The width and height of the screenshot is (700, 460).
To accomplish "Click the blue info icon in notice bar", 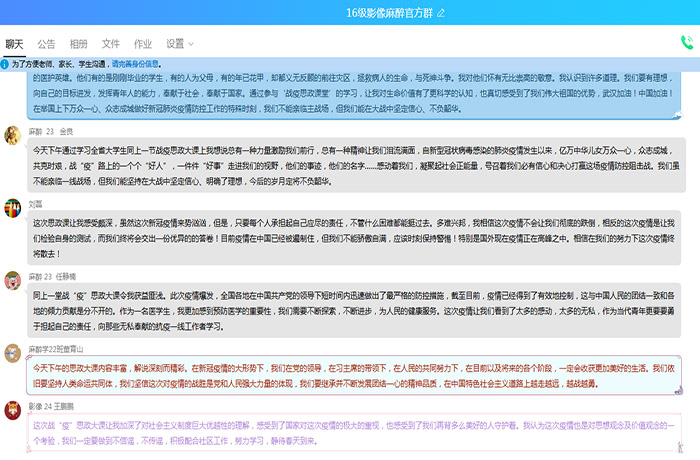I will tap(5, 62).
